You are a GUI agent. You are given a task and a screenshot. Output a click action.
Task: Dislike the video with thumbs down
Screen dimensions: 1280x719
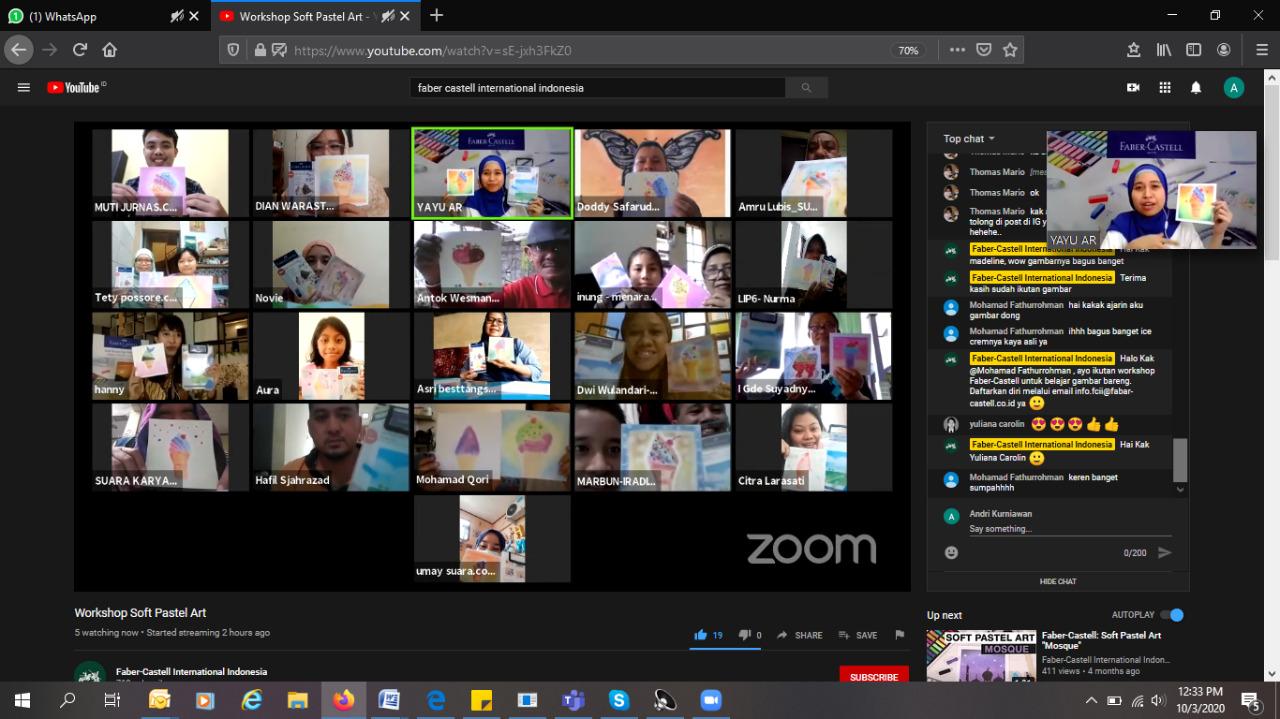tap(744, 635)
